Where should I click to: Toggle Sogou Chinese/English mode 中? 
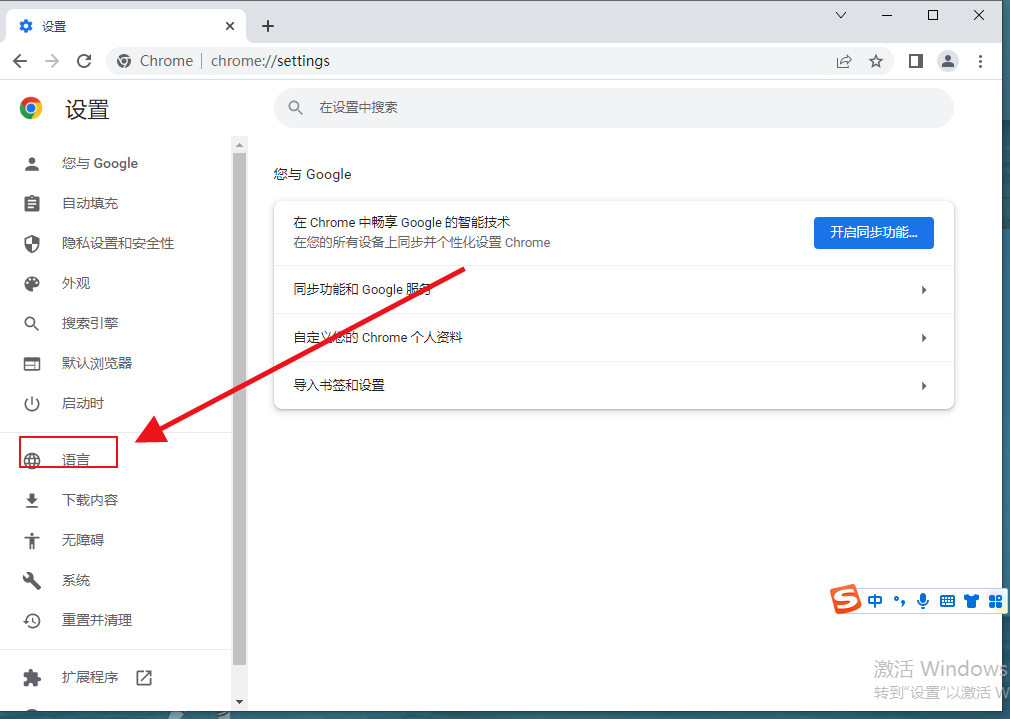pyautogui.click(x=875, y=601)
